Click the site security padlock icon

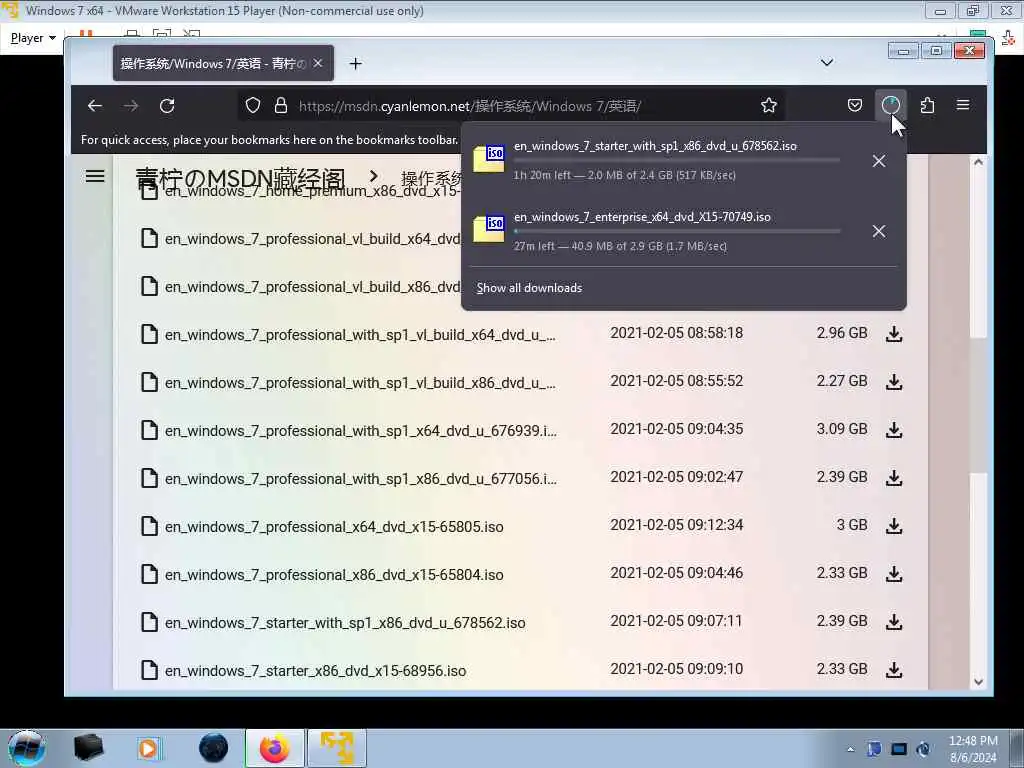pos(281,105)
